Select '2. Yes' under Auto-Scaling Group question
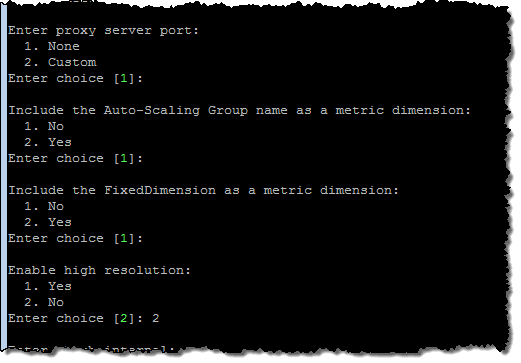This screenshot has height=363, width=521. (48, 142)
